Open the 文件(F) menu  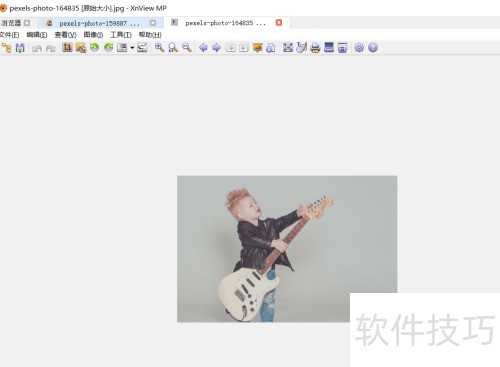pos(9,35)
